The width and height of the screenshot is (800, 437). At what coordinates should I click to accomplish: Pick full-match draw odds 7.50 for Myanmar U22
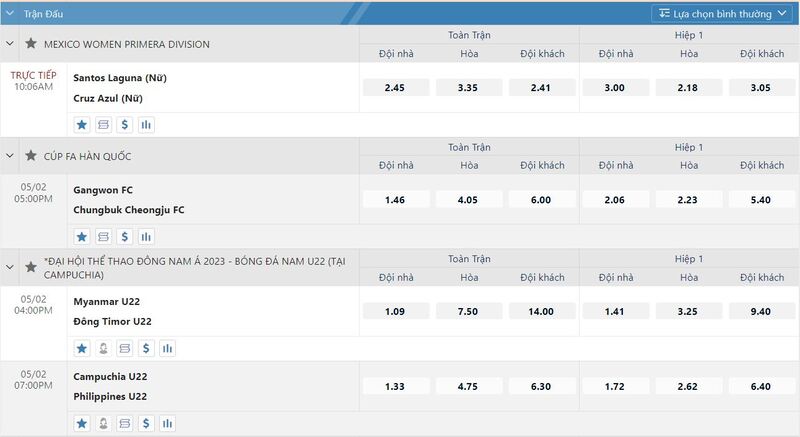pos(468,312)
